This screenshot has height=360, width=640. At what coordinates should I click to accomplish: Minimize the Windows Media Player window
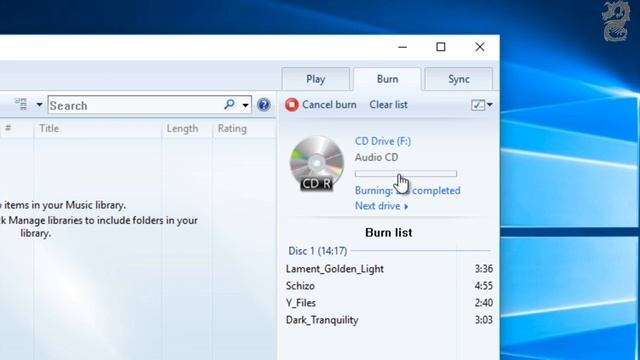pos(402,47)
